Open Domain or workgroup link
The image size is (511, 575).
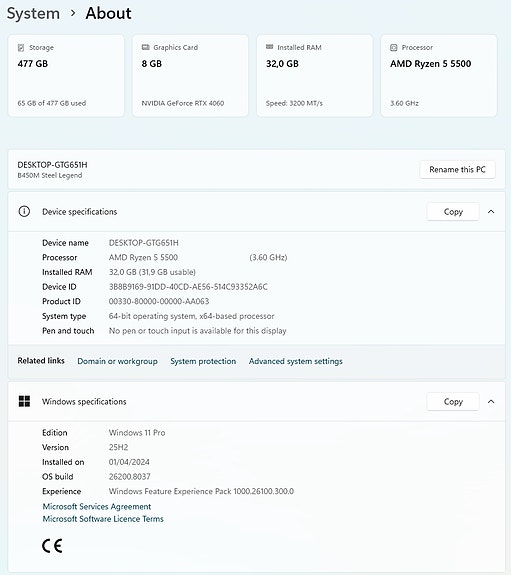[x=117, y=361]
